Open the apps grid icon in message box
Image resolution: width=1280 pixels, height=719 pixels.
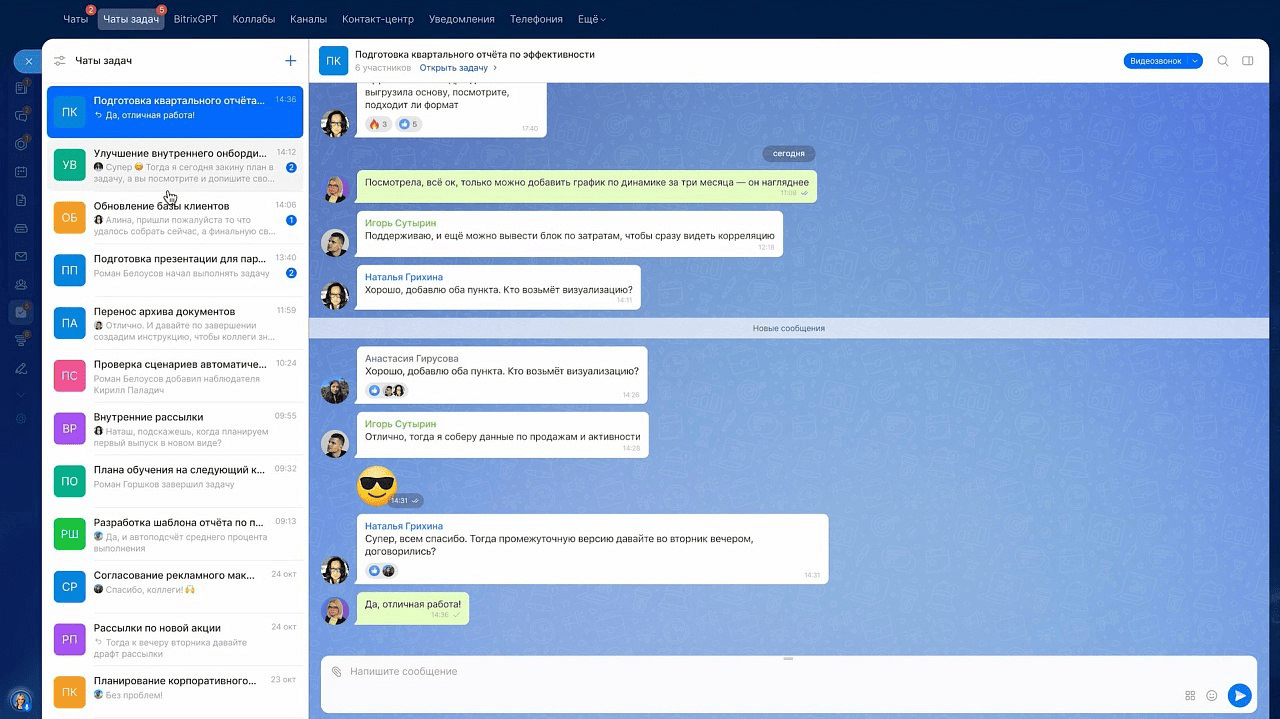pyautogui.click(x=1190, y=695)
